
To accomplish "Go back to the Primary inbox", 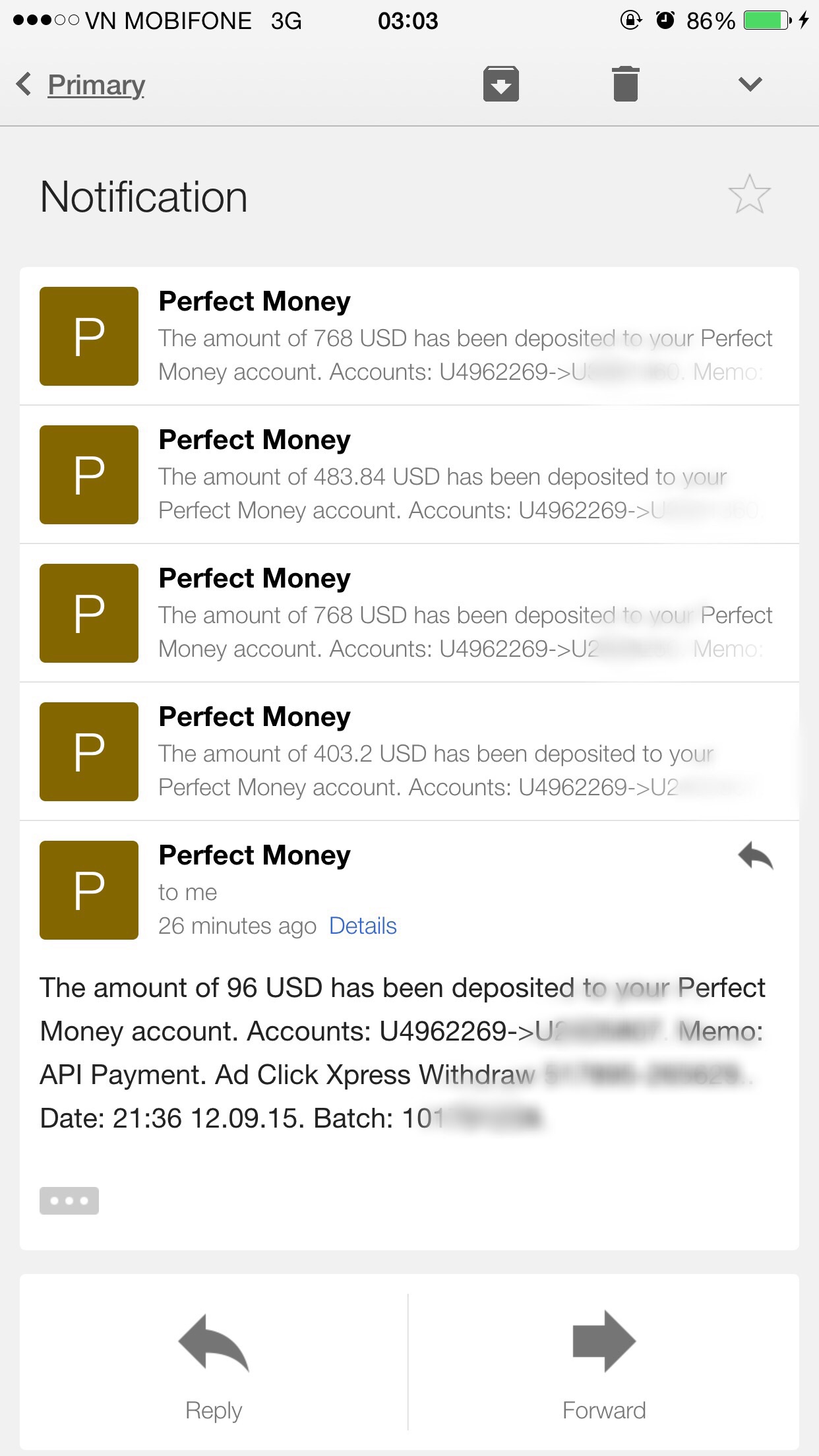I will (x=96, y=85).
